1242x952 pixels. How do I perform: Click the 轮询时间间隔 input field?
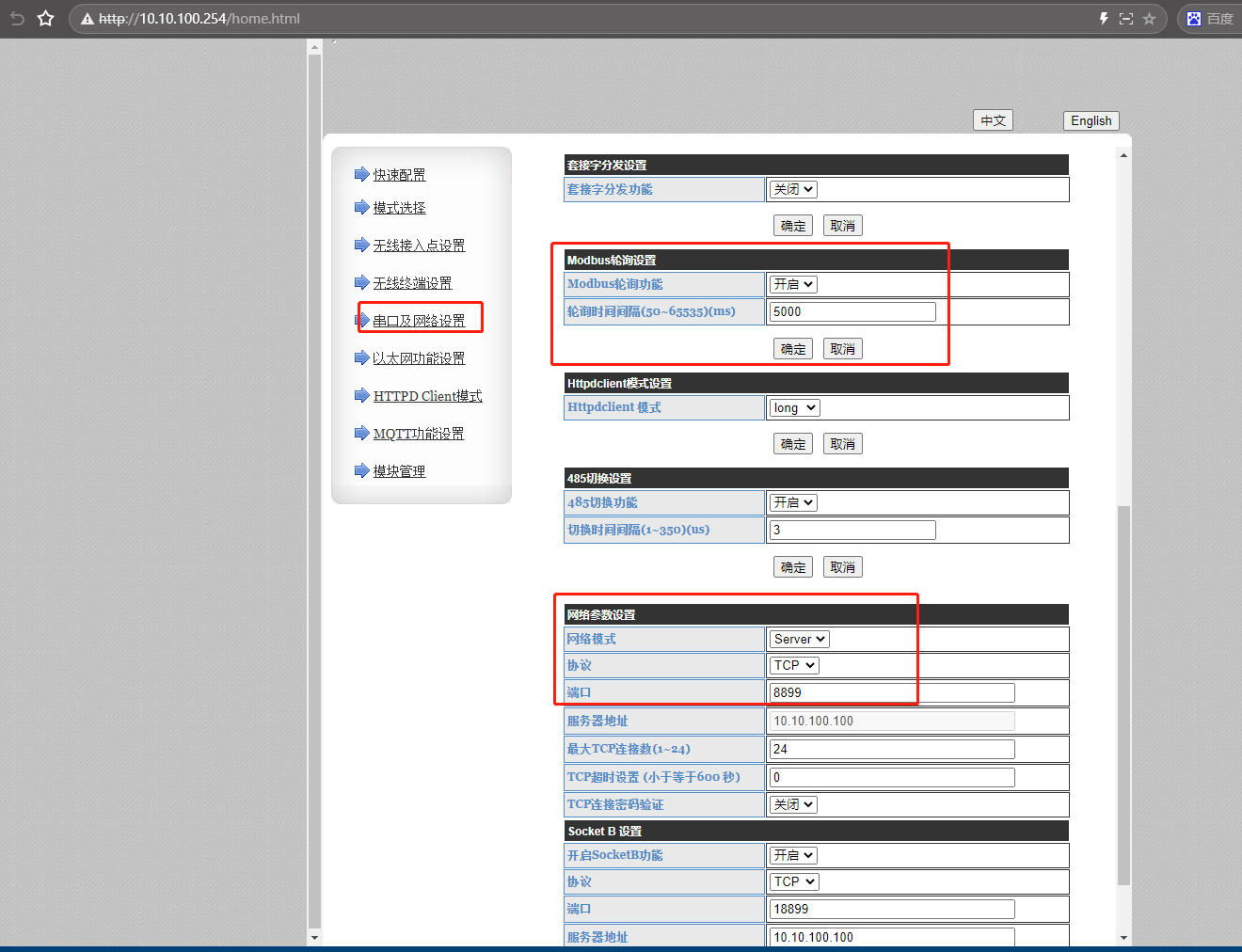852,312
